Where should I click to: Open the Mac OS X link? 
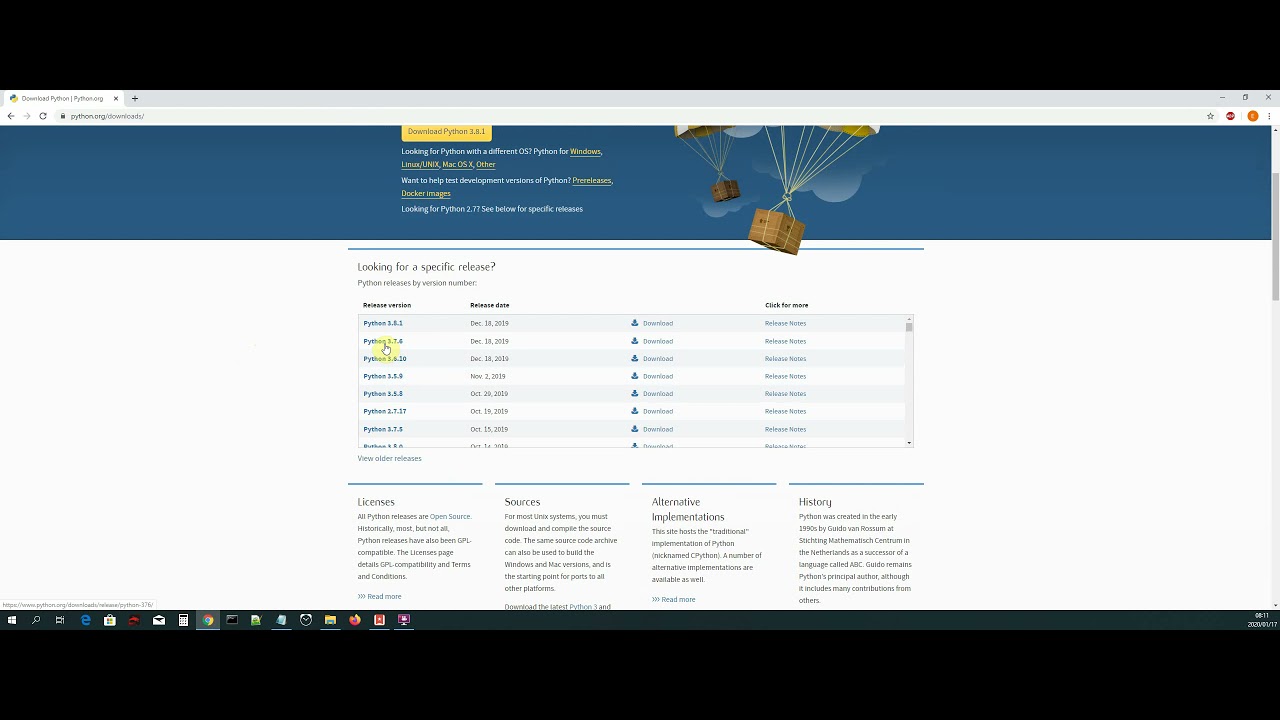click(457, 165)
